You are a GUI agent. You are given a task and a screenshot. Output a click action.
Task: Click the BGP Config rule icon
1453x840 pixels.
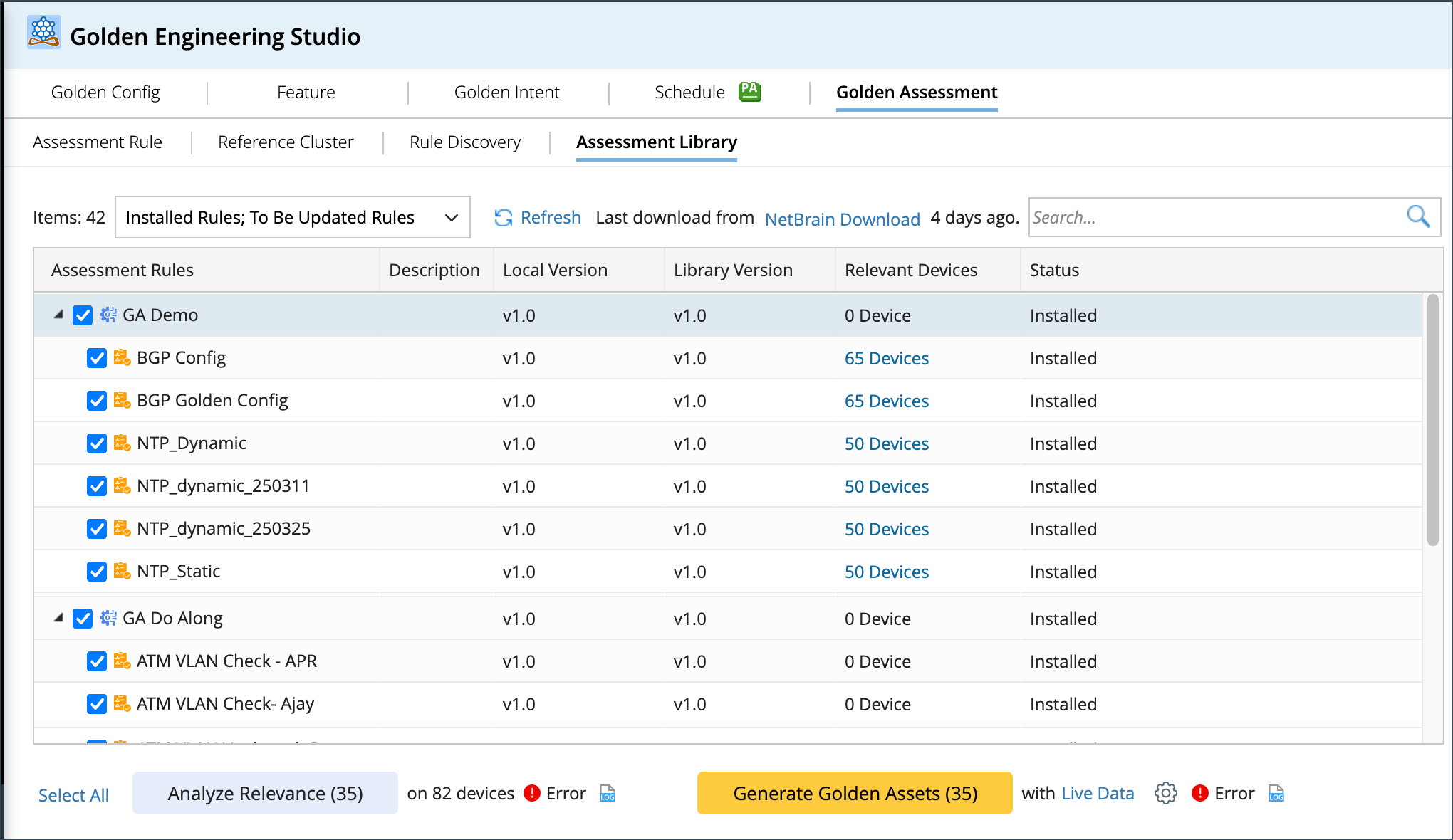coord(122,357)
